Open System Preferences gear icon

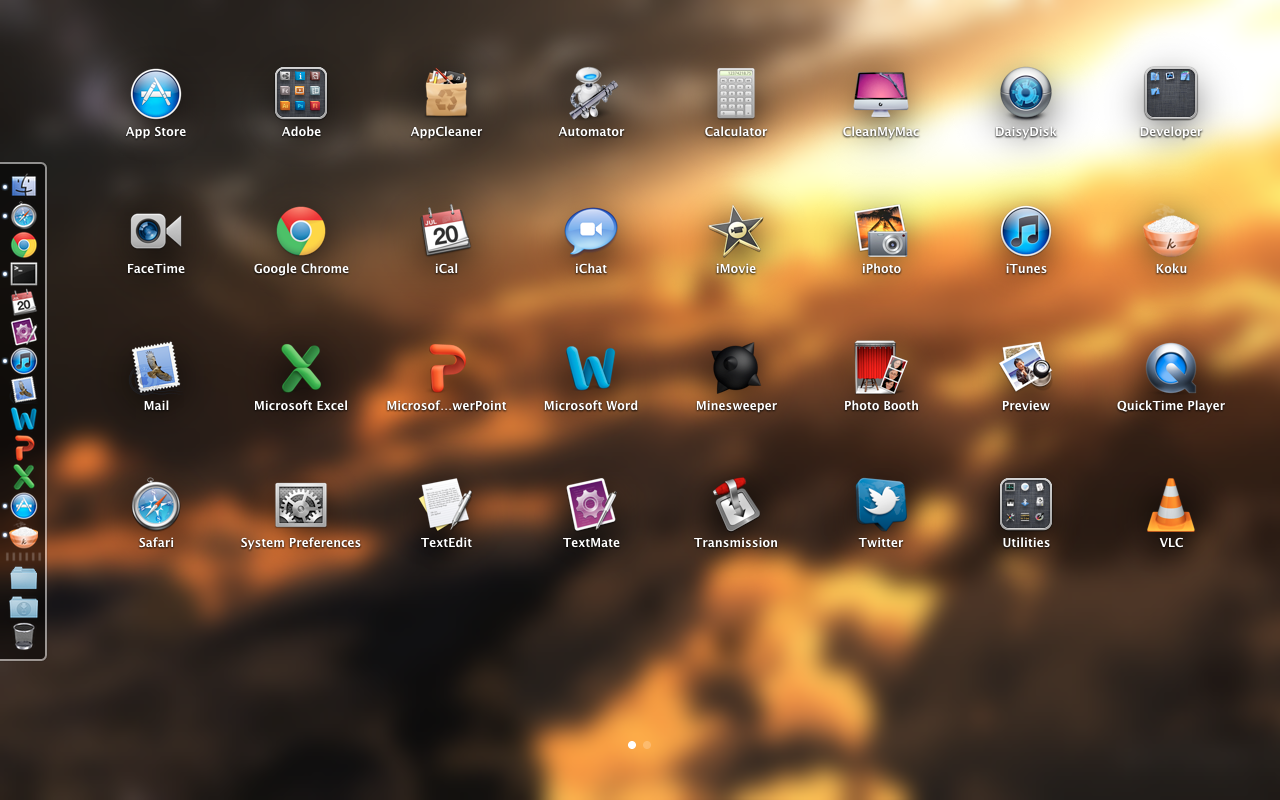(301, 505)
